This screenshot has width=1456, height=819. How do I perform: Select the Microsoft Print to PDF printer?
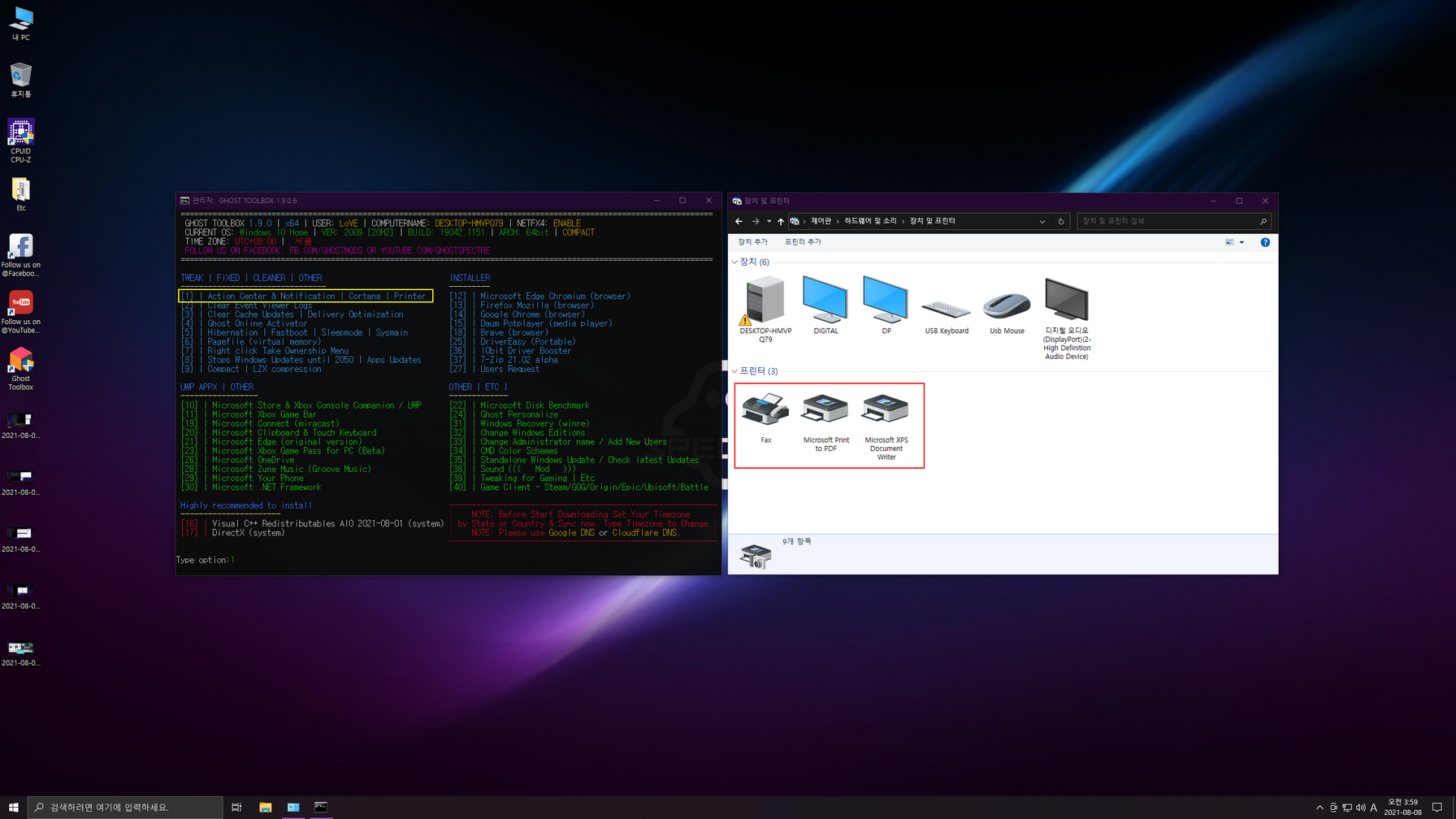click(825, 422)
